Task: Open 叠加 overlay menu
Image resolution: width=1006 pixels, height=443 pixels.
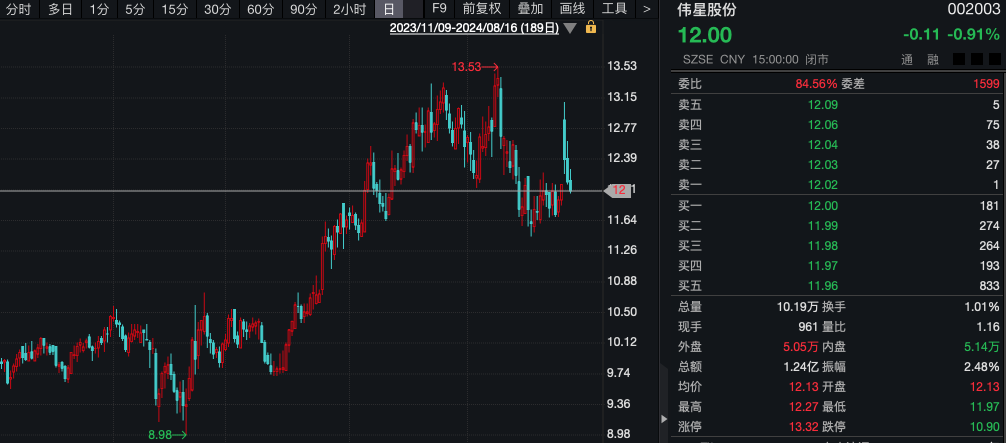Action: (x=531, y=9)
